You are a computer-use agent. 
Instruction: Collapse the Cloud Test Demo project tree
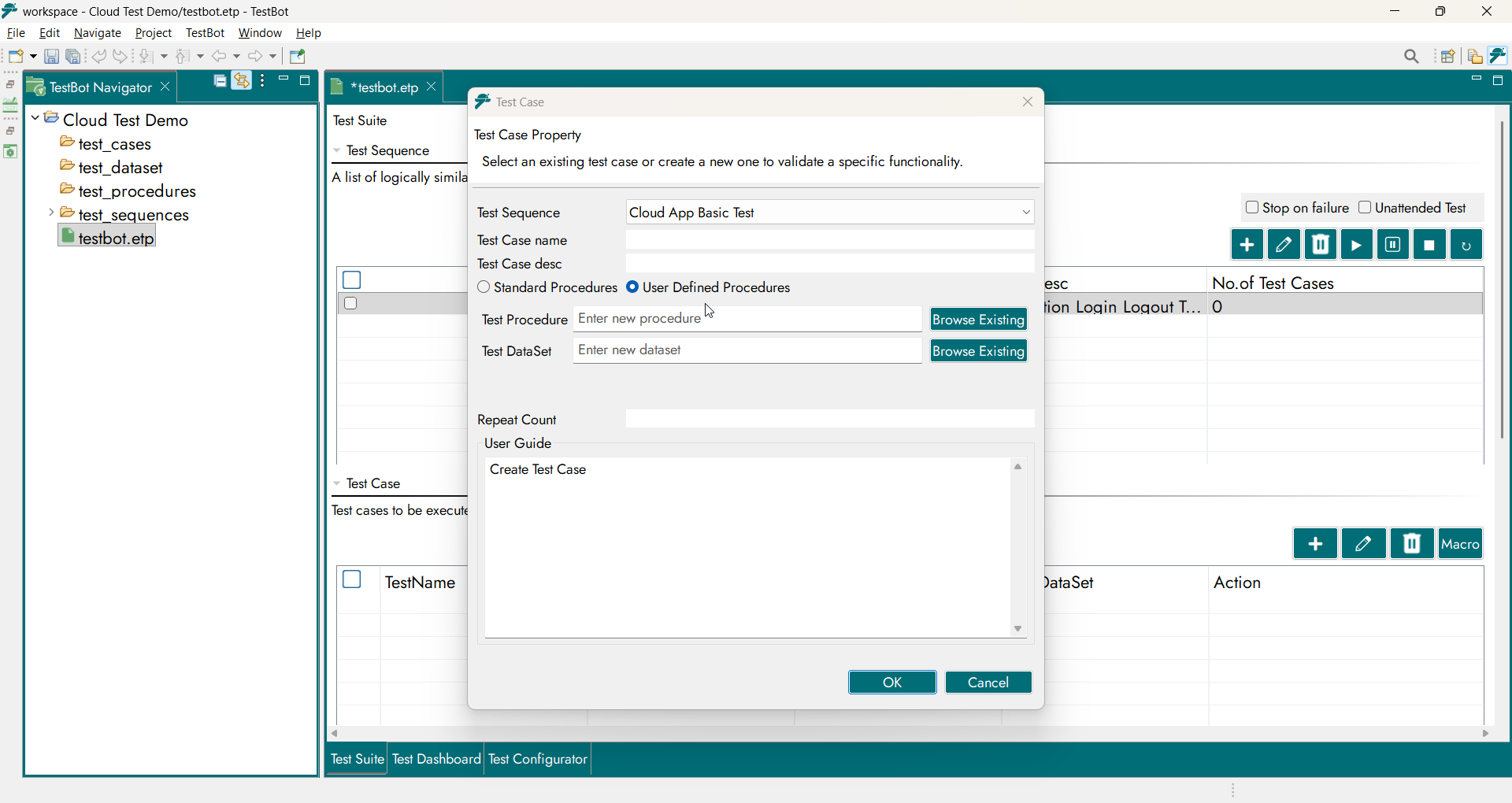coord(35,119)
